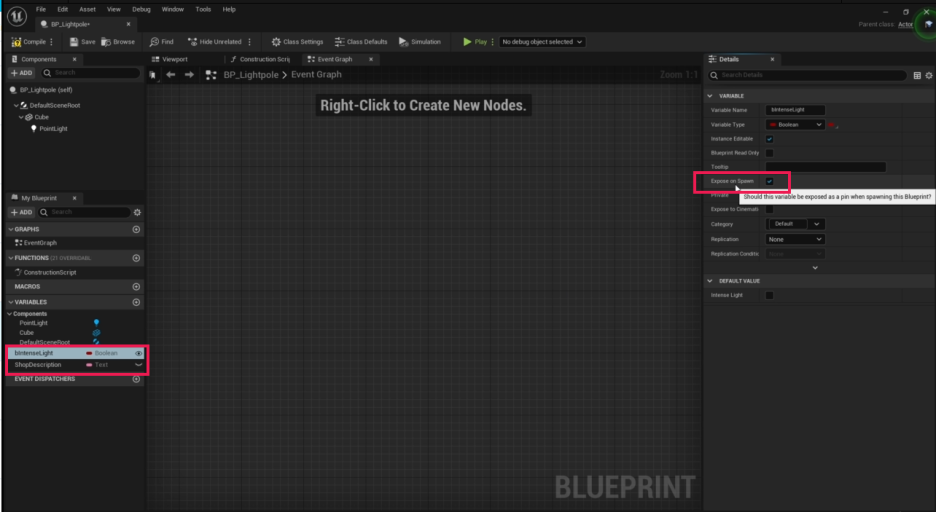Save the BP_Lightpole blueprint

click(x=82, y=42)
